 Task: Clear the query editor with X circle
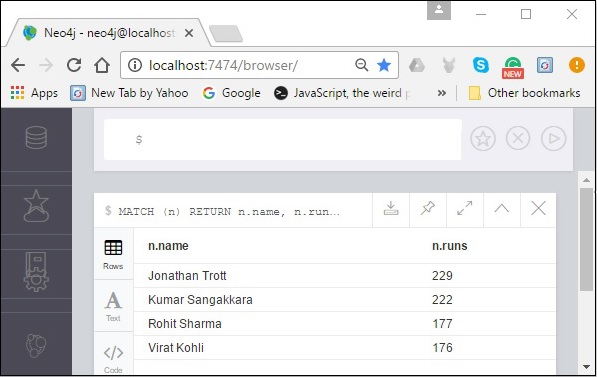click(518, 139)
